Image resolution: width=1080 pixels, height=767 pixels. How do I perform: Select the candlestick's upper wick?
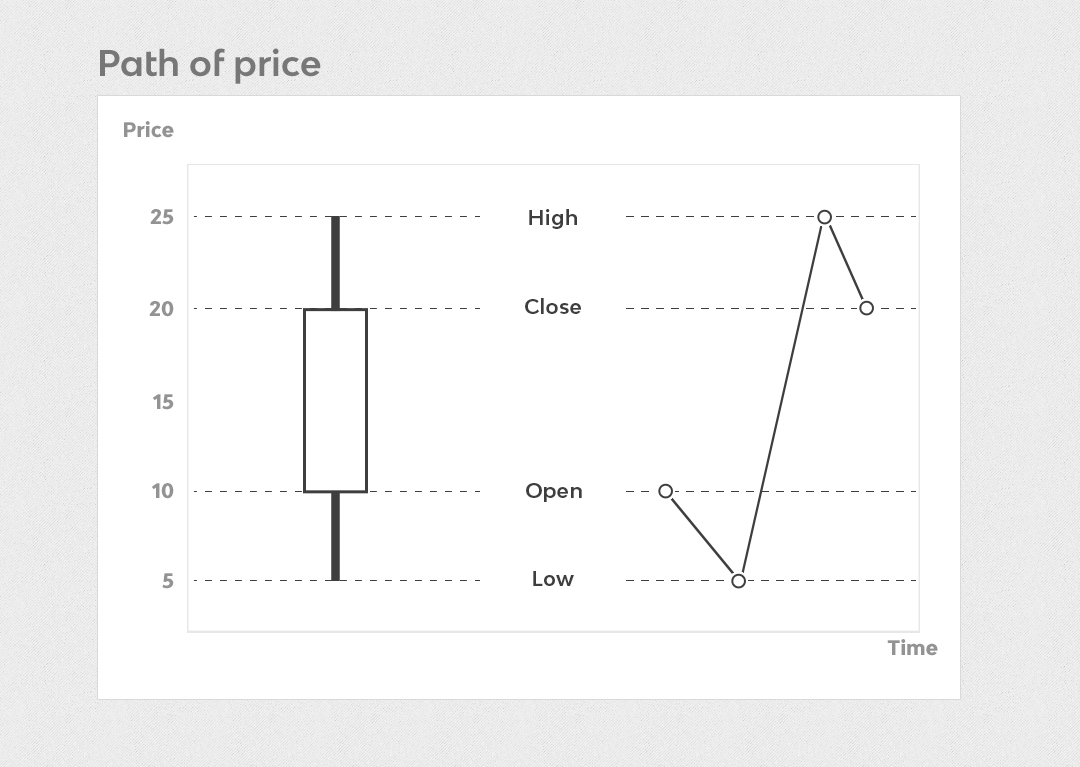point(336,262)
